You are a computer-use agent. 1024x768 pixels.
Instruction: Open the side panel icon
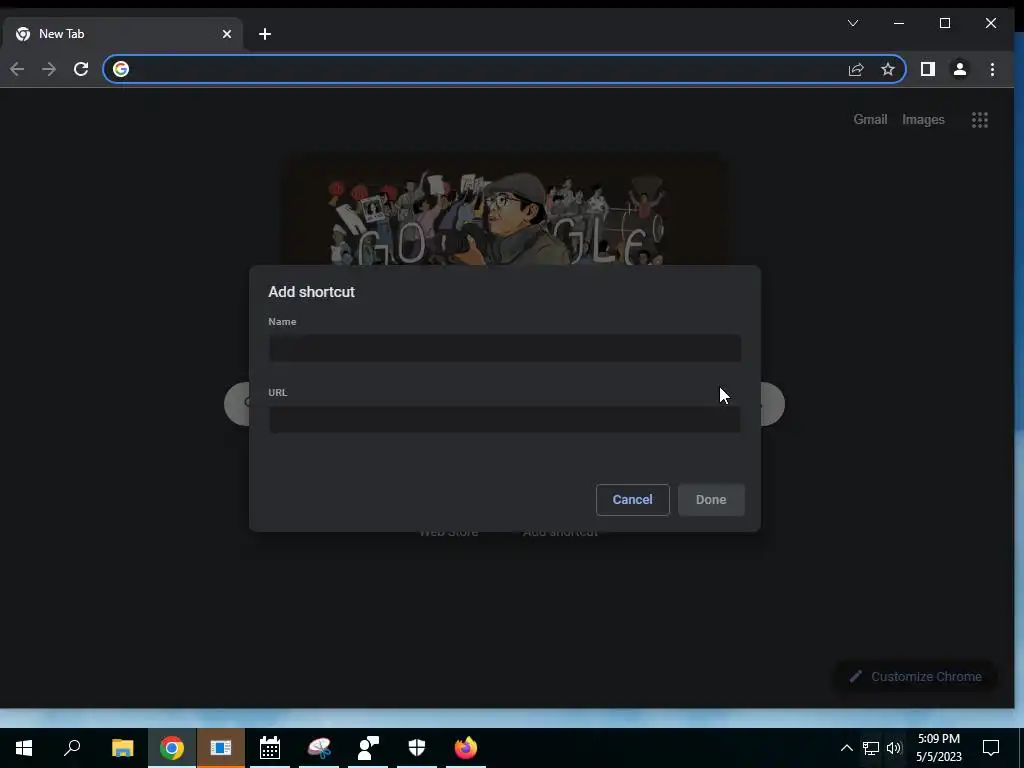(x=927, y=69)
